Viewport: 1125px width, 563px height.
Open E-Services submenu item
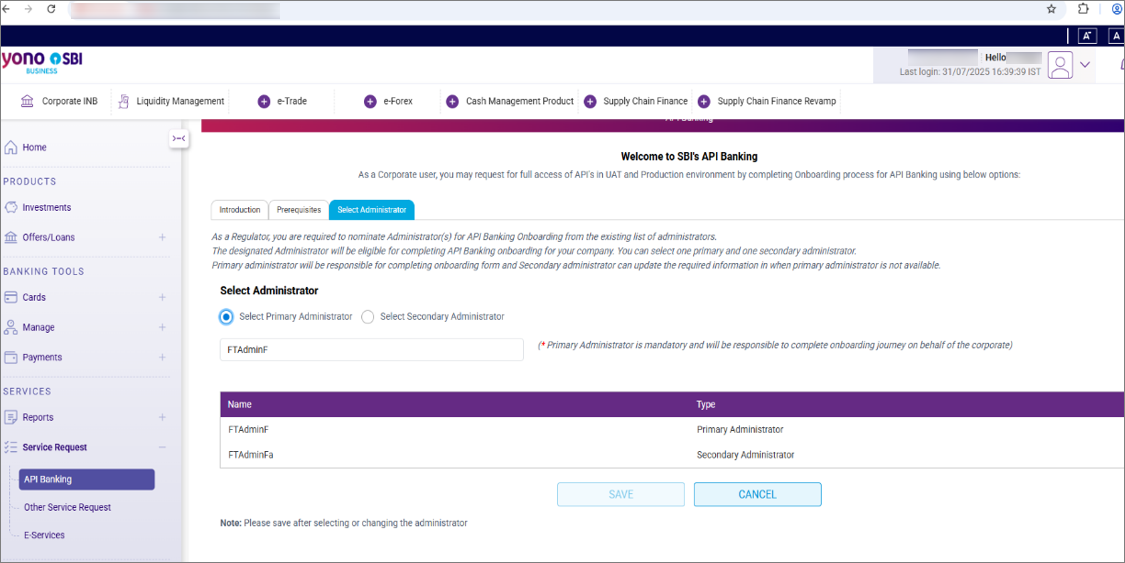point(44,535)
